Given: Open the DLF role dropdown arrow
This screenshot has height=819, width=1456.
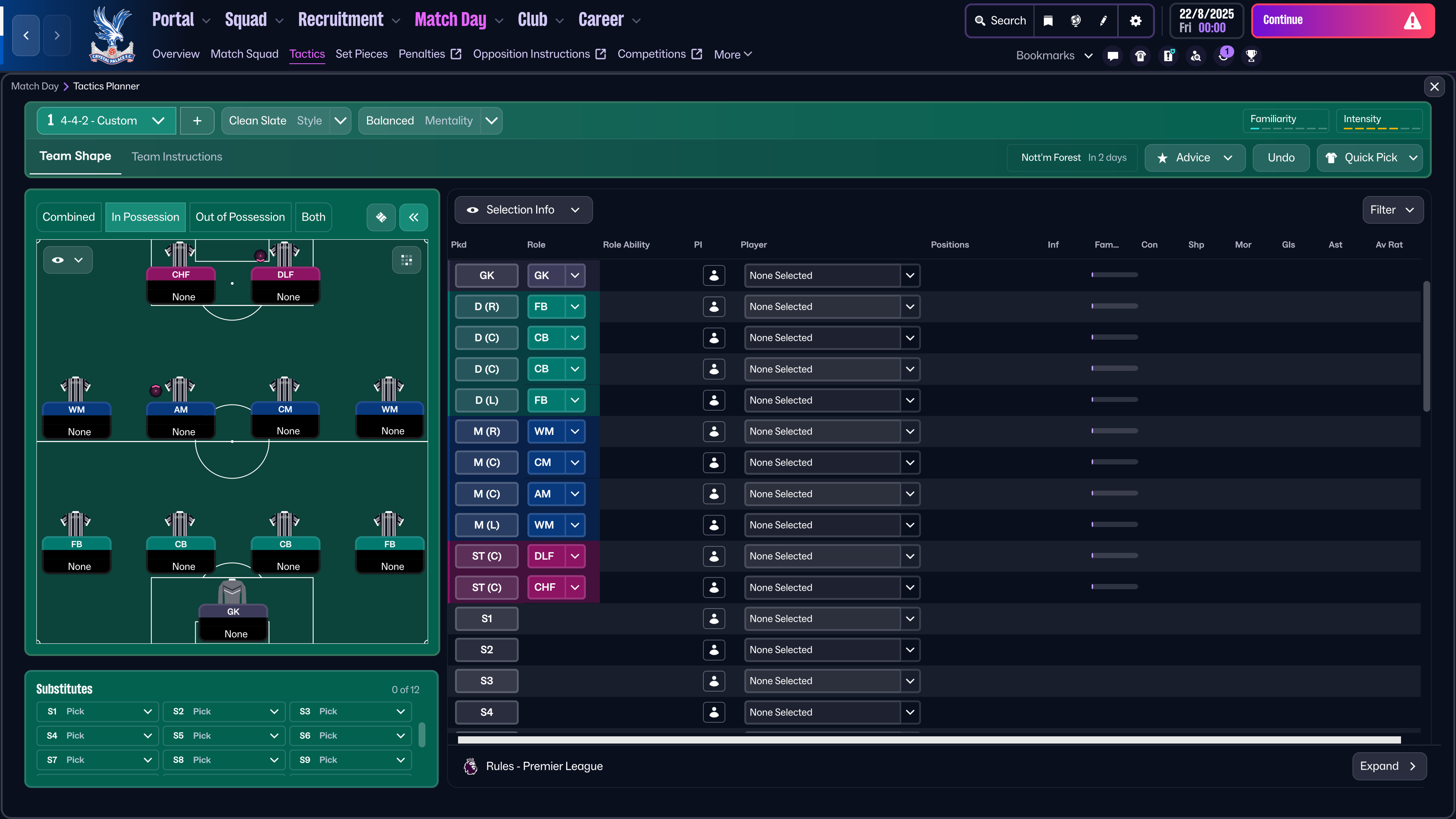Looking at the screenshot, I should tap(575, 556).
